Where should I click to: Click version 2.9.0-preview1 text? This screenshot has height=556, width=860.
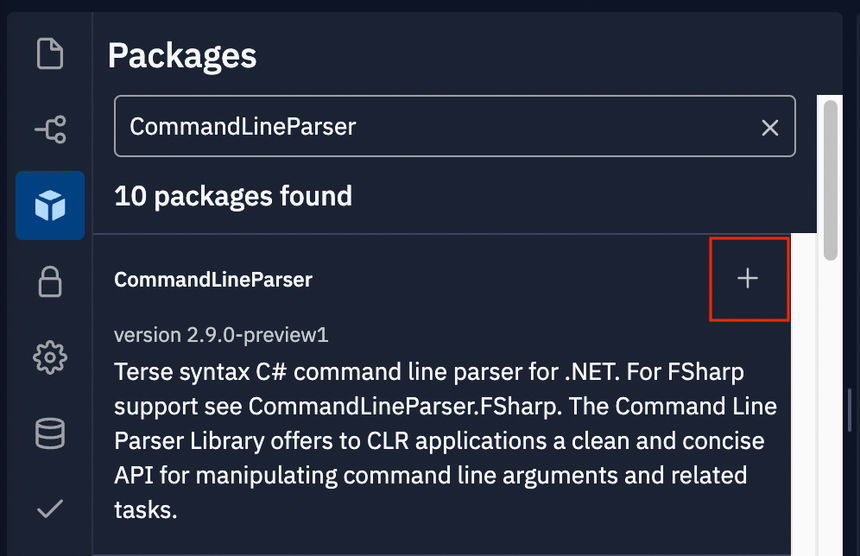tap(221, 334)
